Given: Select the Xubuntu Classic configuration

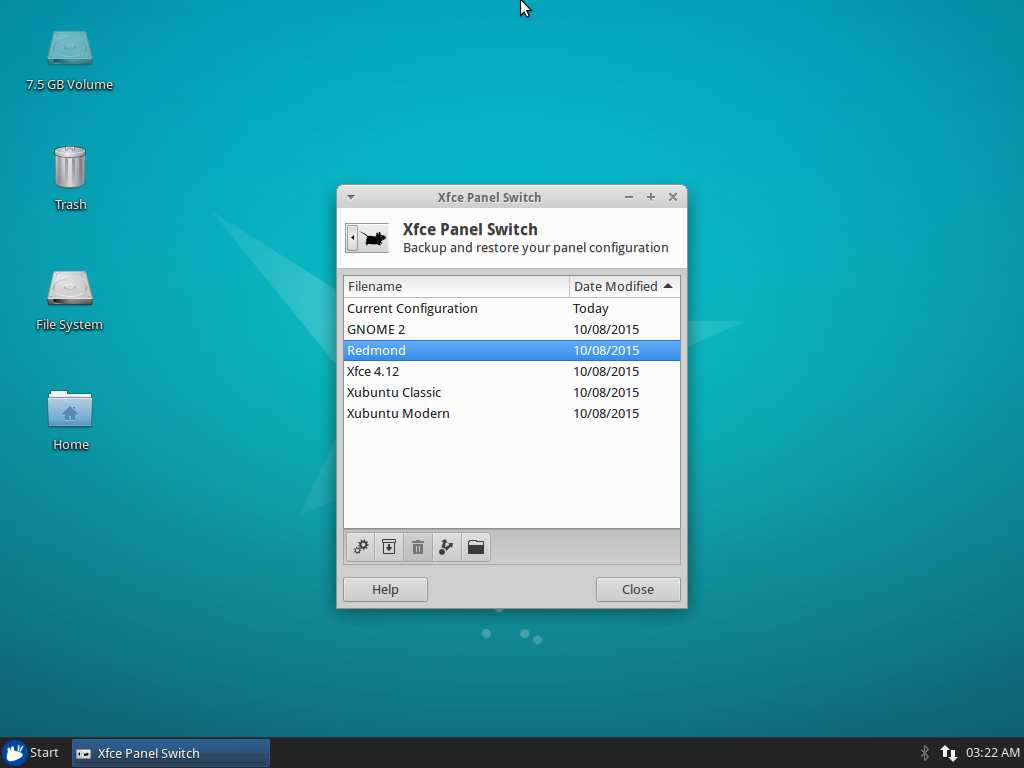Looking at the screenshot, I should (x=394, y=392).
